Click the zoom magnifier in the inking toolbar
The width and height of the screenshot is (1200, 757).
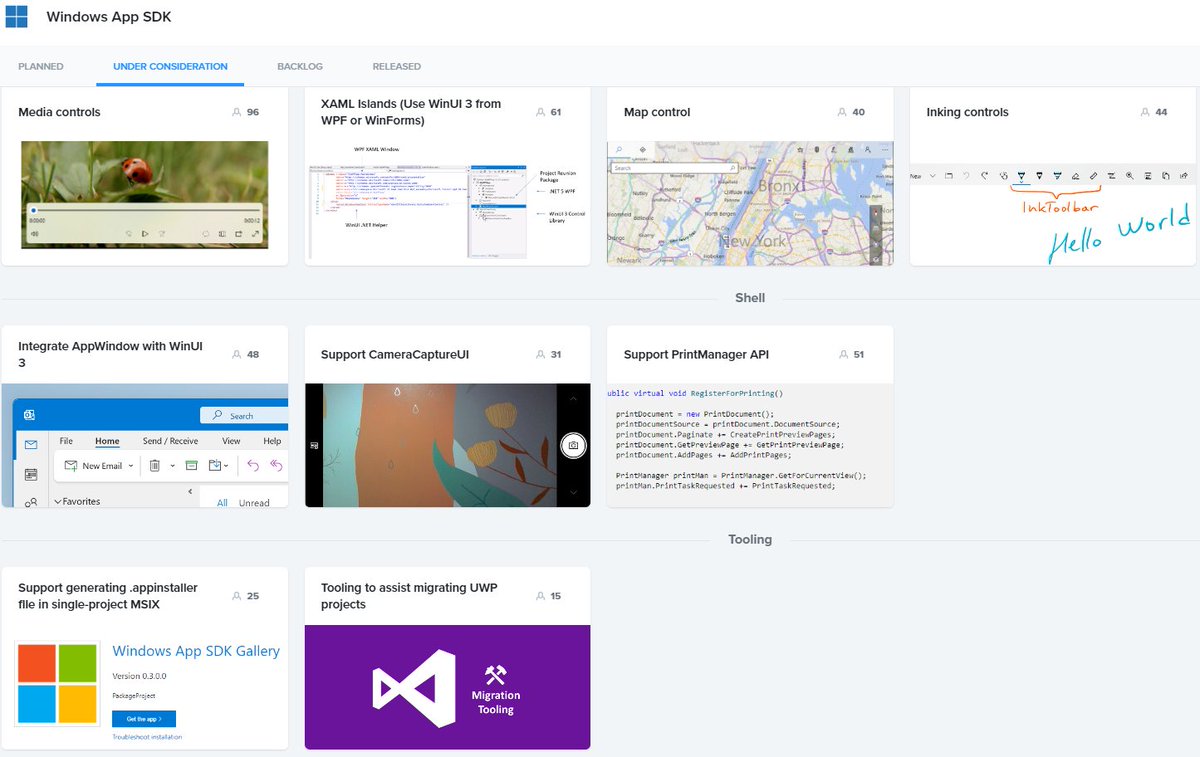[x=1129, y=176]
